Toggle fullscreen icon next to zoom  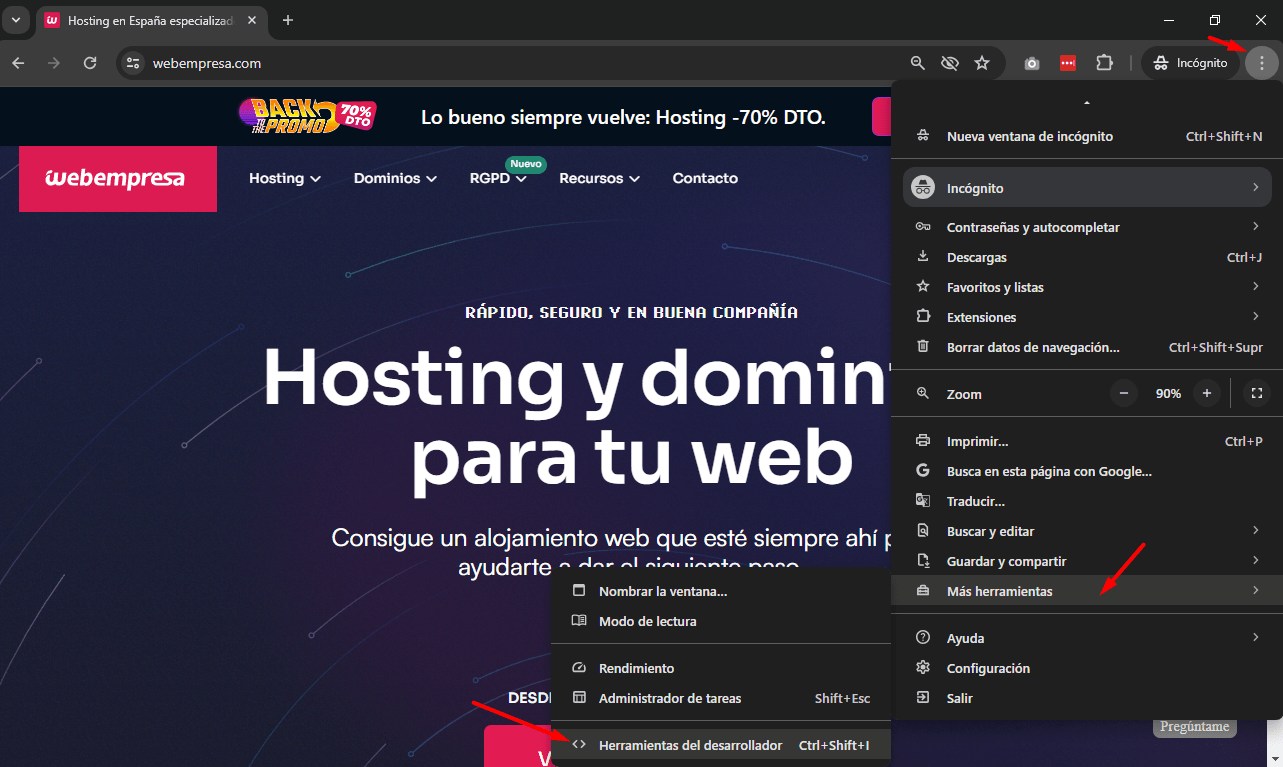(x=1257, y=393)
